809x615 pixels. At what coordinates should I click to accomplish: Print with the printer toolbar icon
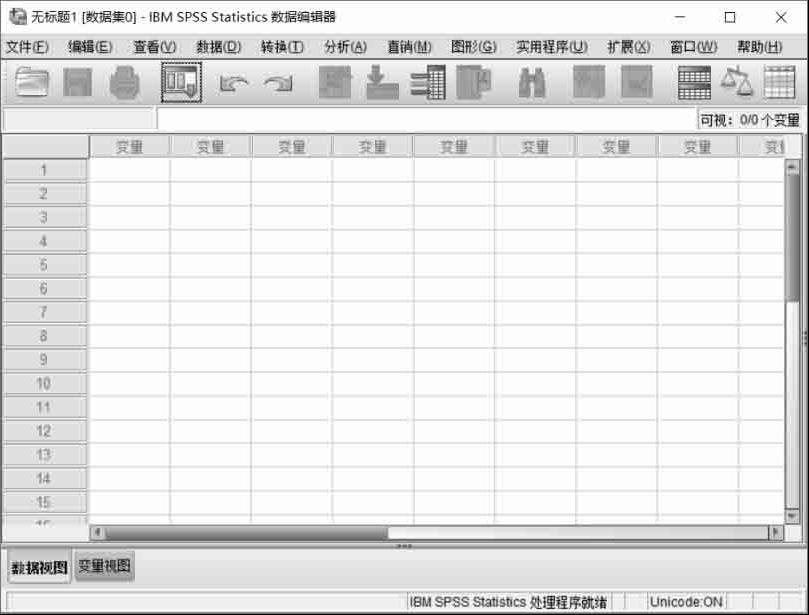(124, 82)
